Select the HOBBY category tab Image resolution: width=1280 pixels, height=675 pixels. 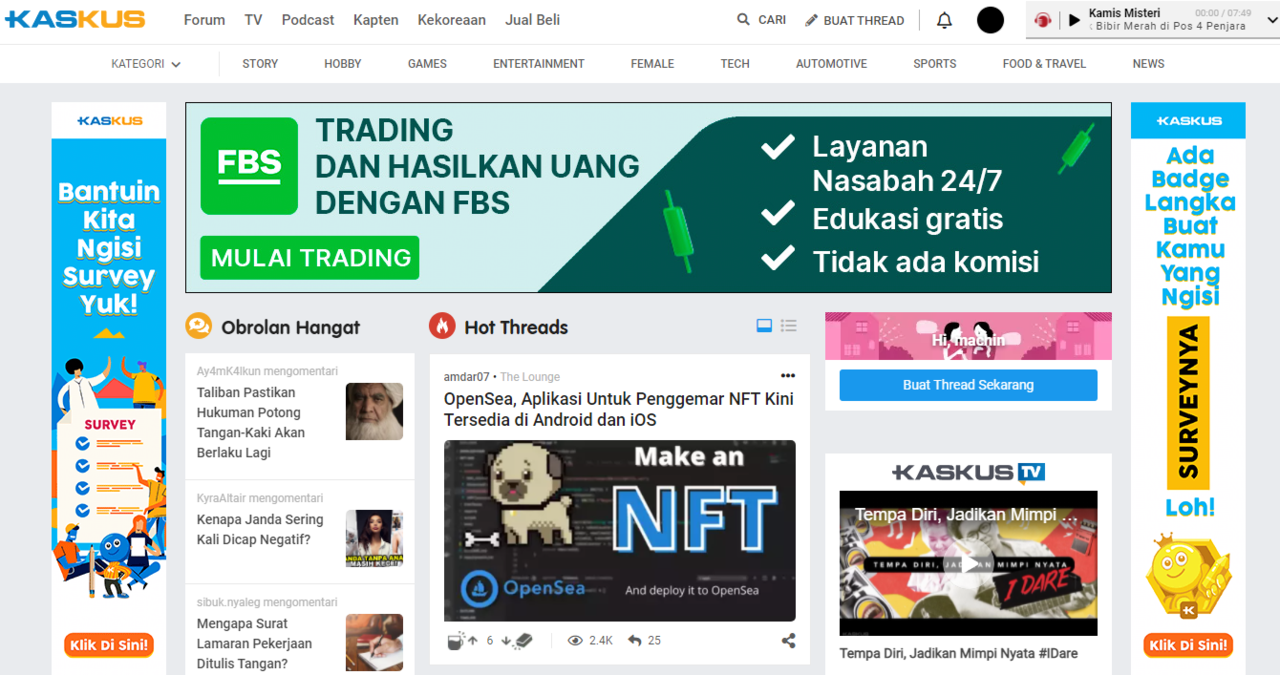343,63
